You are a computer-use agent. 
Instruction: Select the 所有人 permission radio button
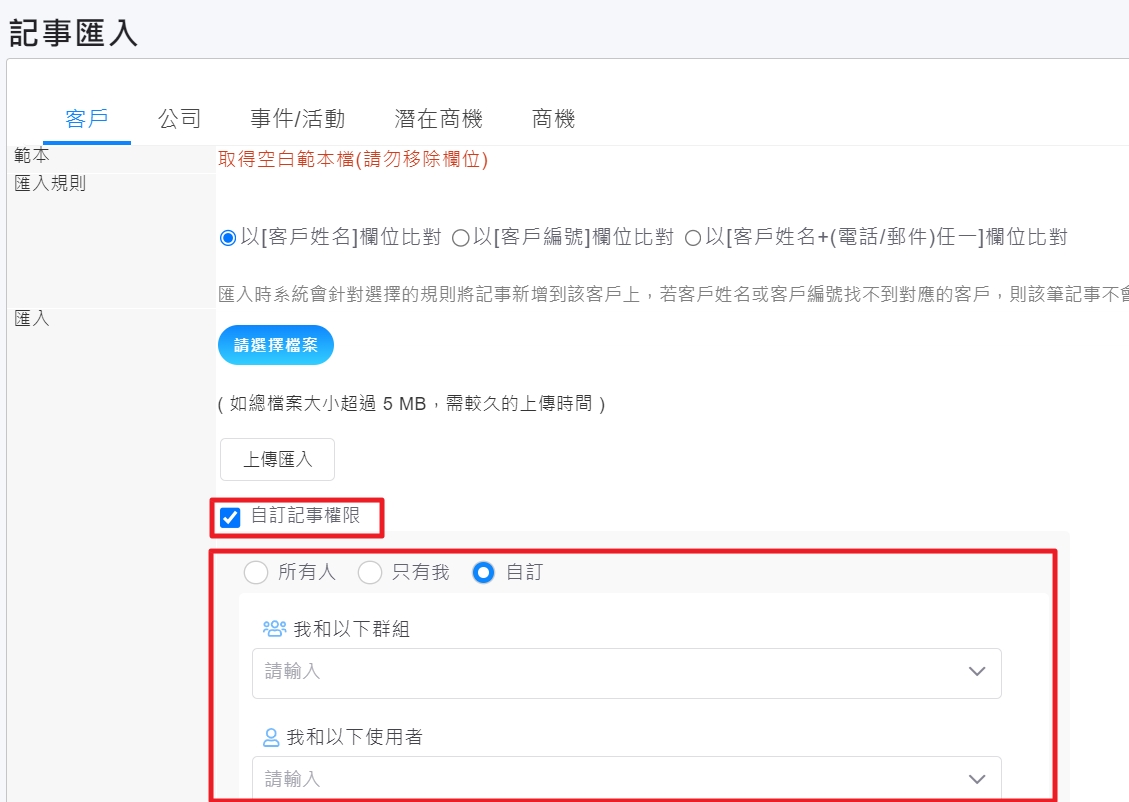(256, 572)
